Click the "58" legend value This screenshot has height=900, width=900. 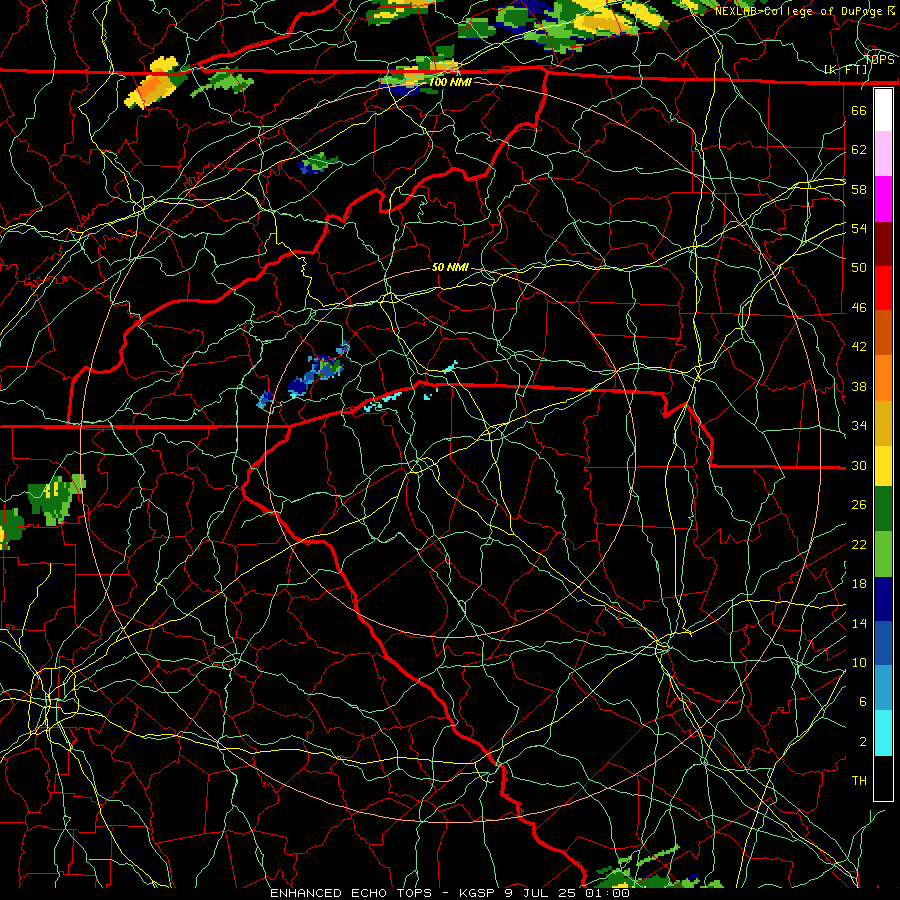(x=859, y=189)
